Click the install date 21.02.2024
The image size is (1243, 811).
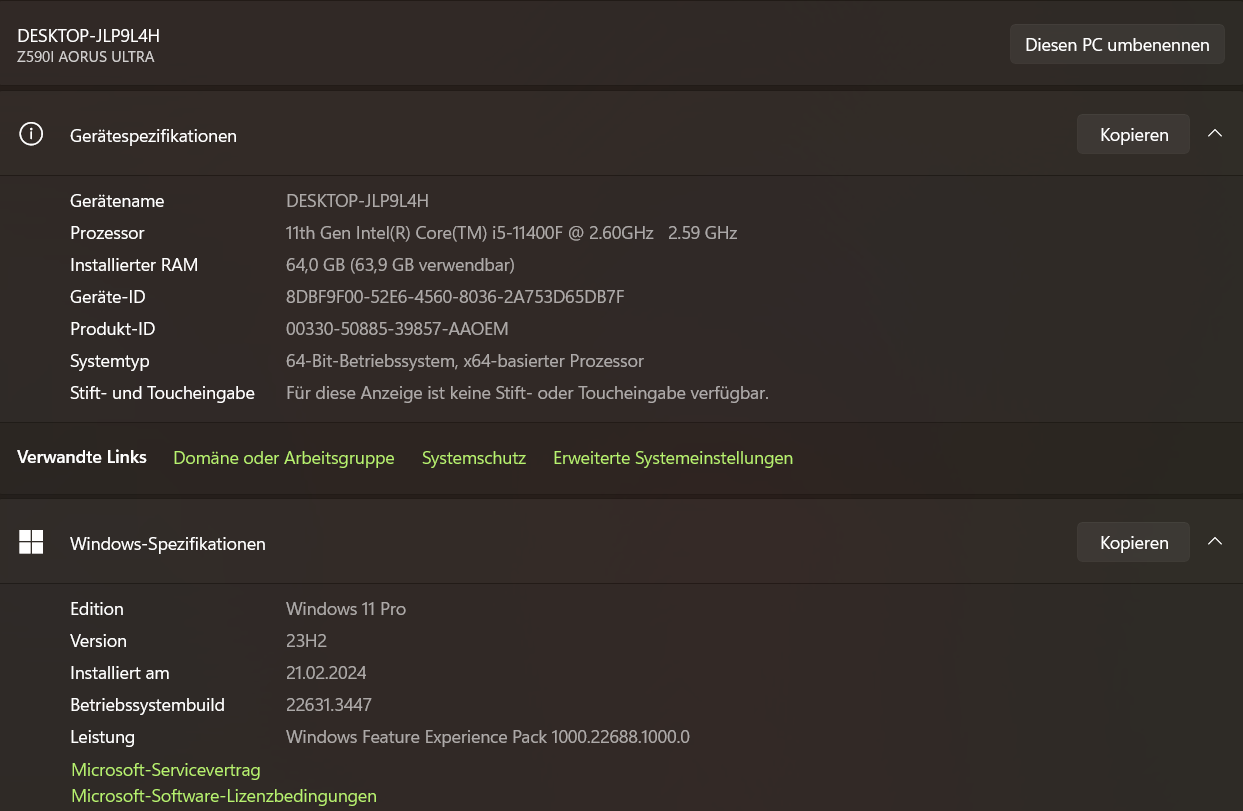click(x=326, y=673)
